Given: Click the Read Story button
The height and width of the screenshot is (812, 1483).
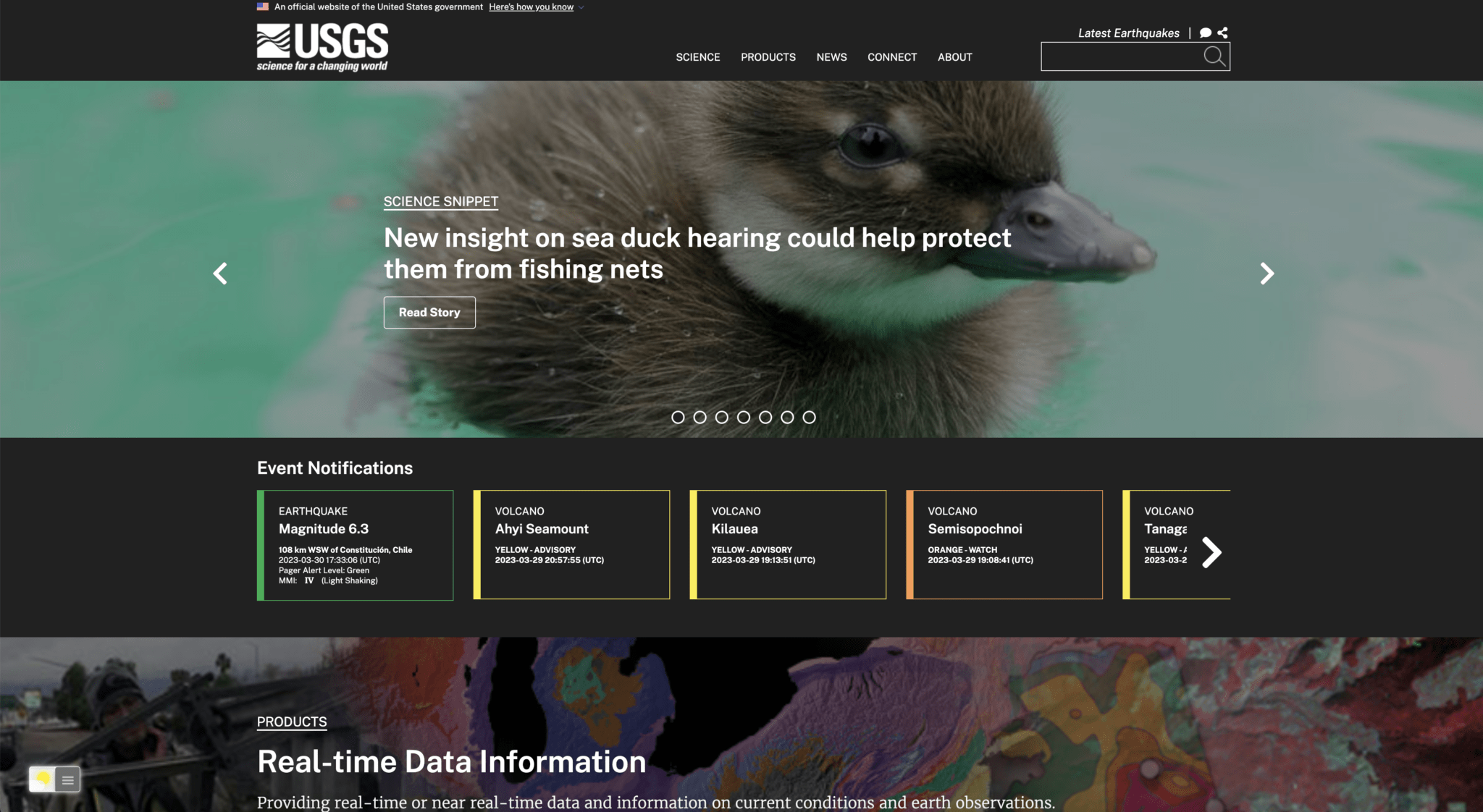Looking at the screenshot, I should (429, 312).
